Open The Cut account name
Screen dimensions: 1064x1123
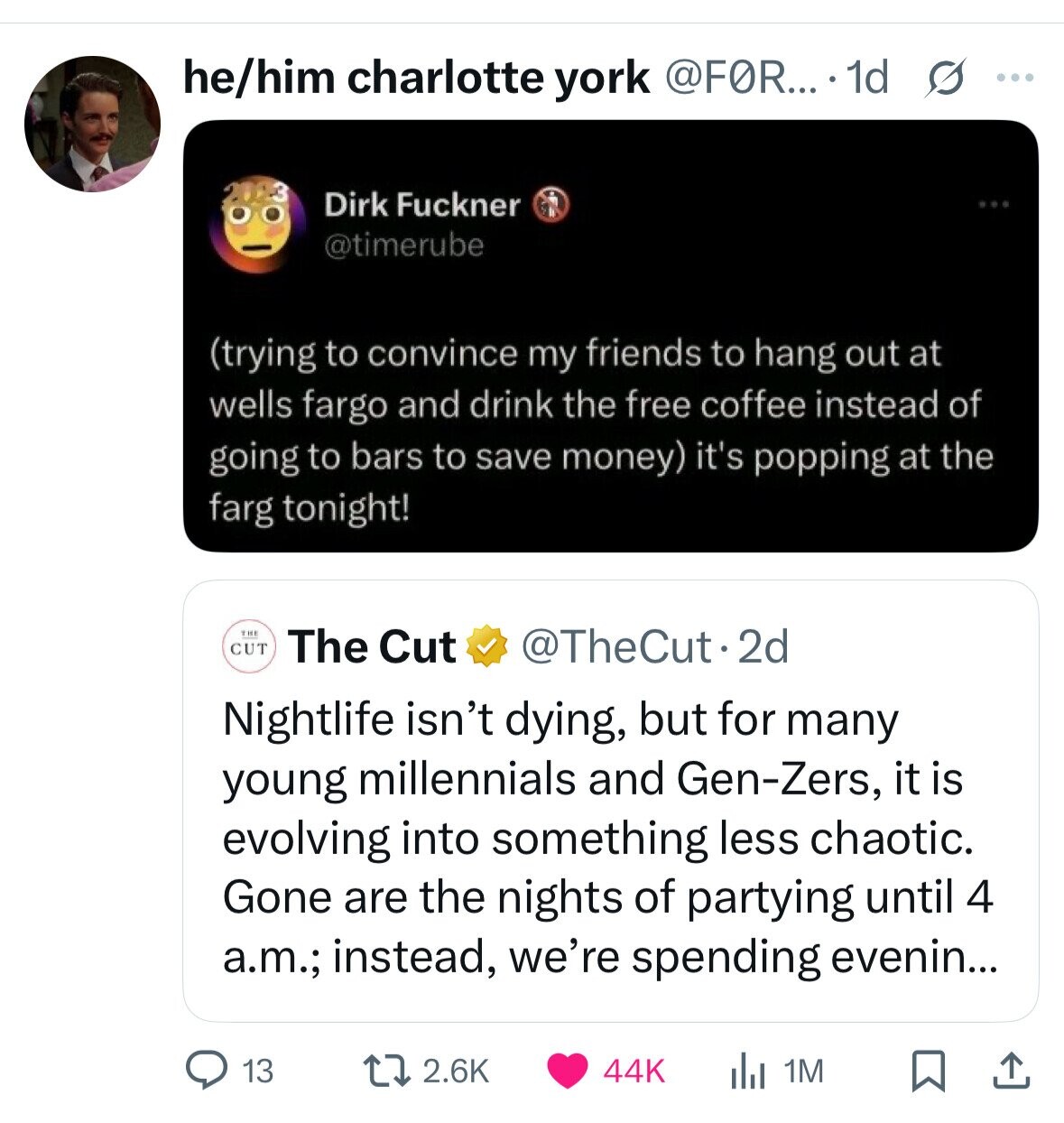[x=372, y=646]
